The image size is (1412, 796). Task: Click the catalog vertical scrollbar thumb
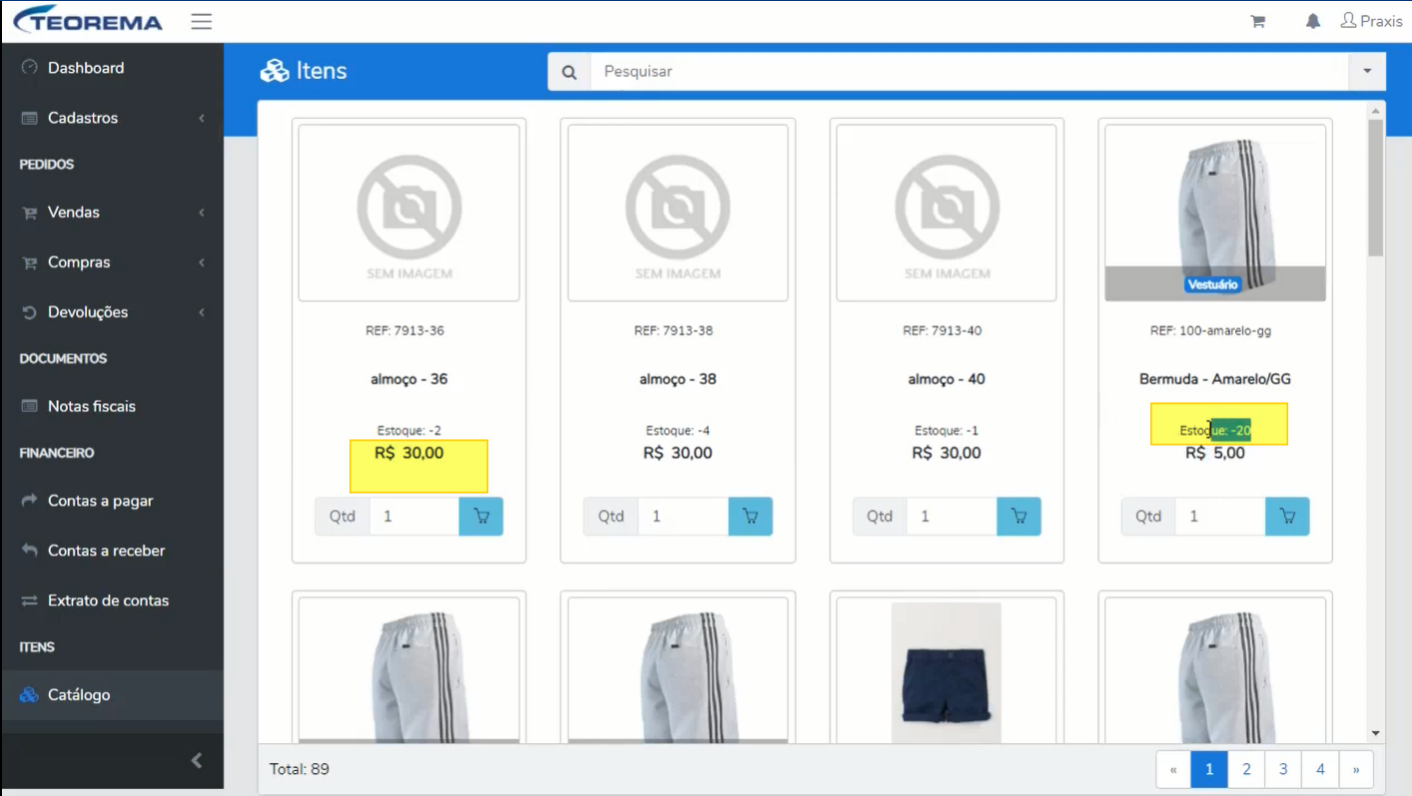[x=1376, y=188]
